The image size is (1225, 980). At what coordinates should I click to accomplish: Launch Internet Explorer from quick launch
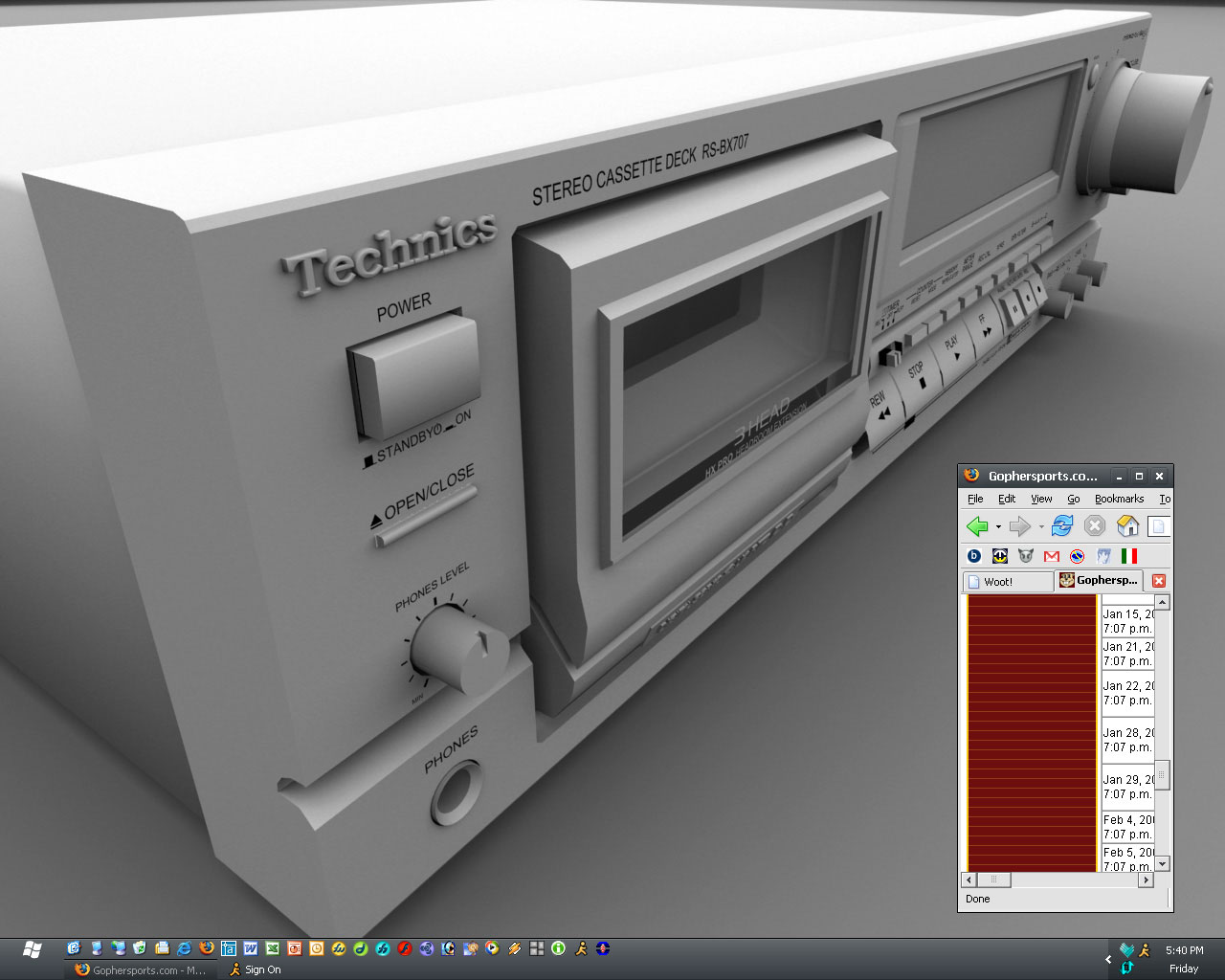coord(184,948)
